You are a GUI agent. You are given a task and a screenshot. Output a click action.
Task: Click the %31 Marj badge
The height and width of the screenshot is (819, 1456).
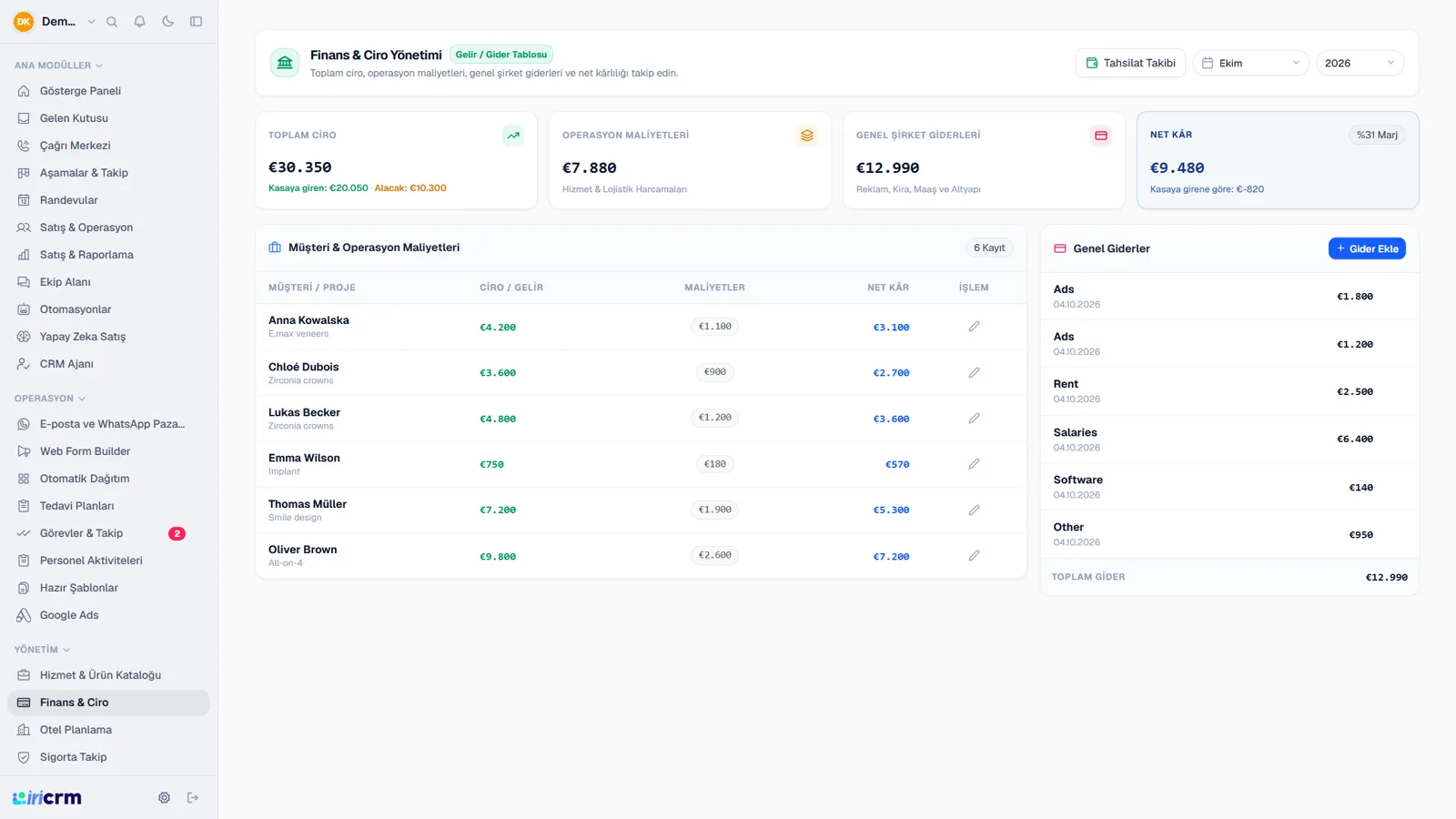(x=1377, y=135)
